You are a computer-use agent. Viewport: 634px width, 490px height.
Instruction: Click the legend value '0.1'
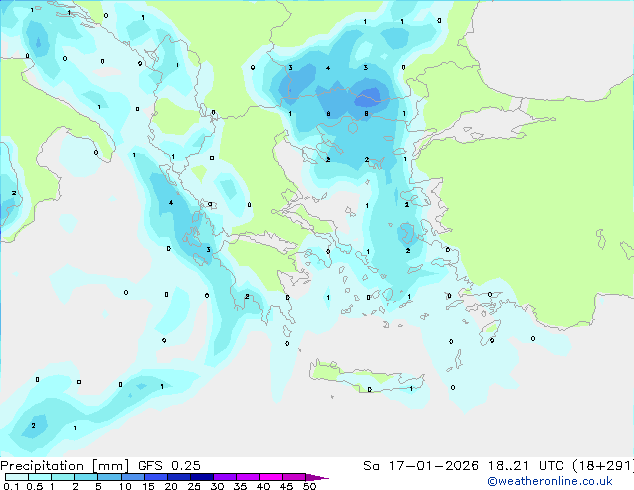coord(11,486)
